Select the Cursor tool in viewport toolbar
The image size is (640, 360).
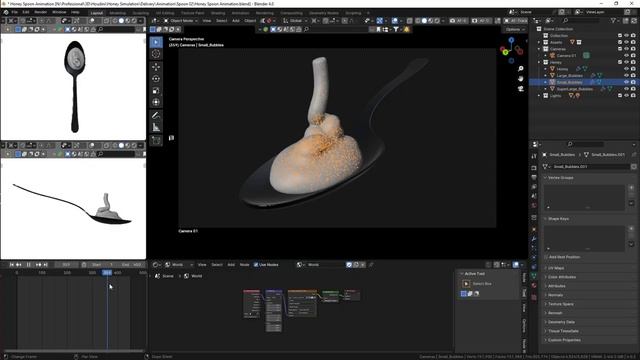[156, 54]
